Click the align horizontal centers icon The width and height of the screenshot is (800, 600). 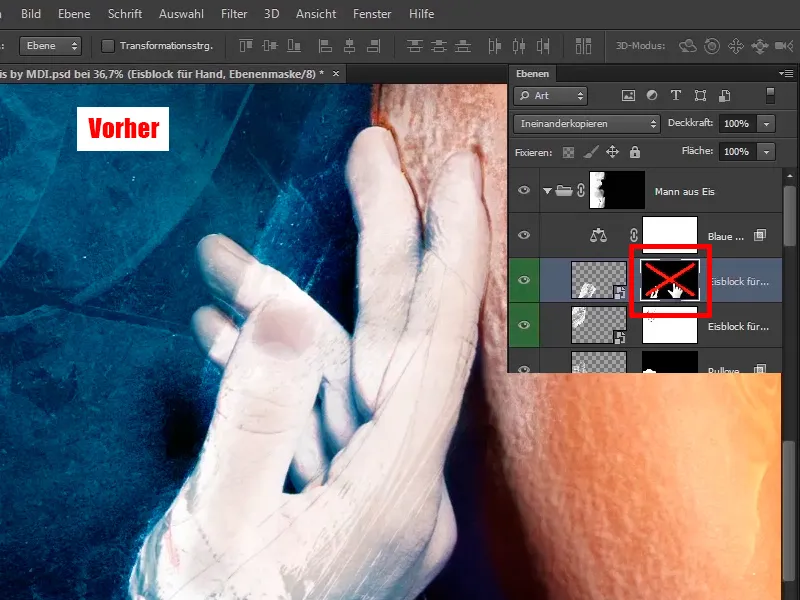[349, 46]
